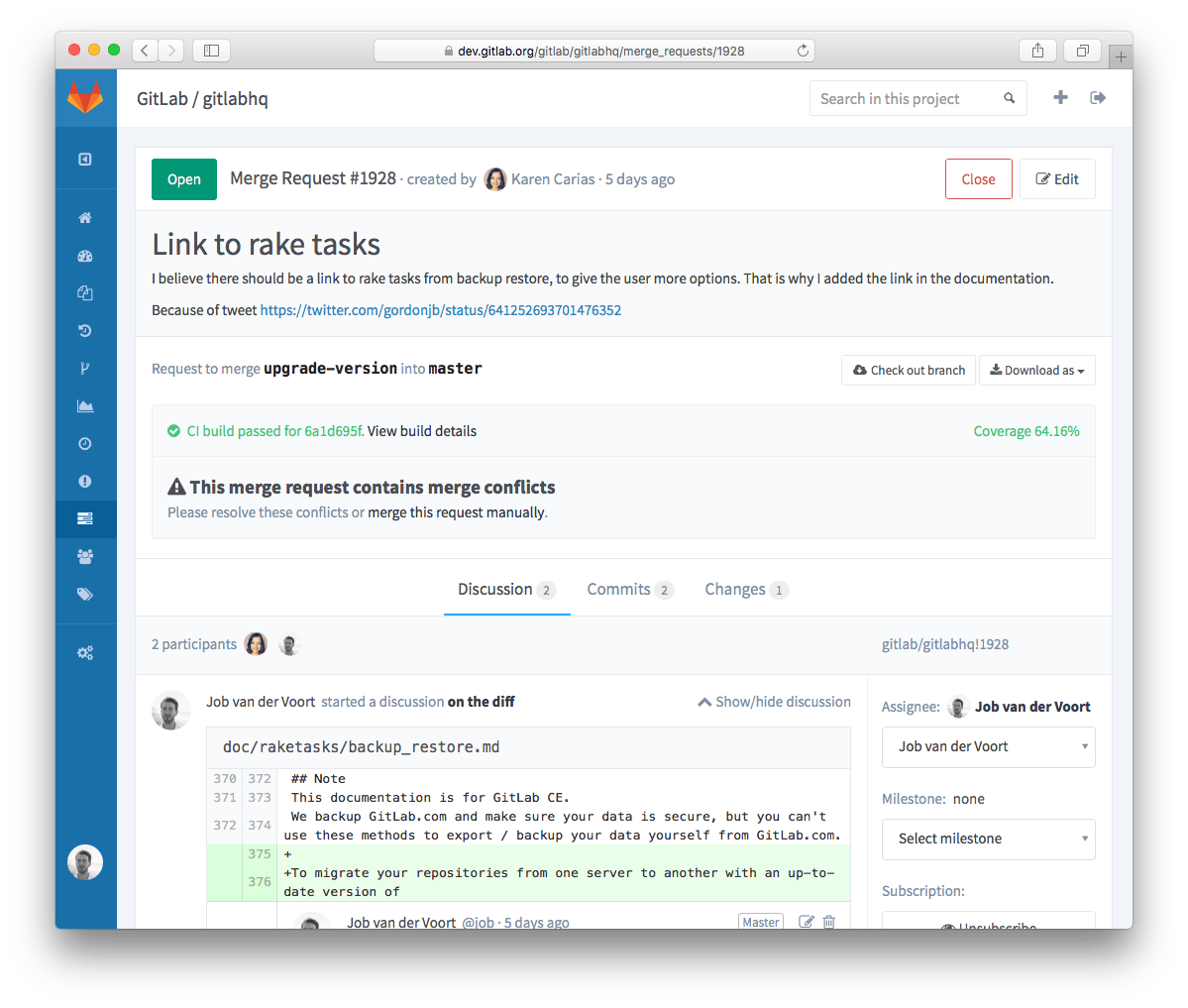Click Check out branch button
This screenshot has width=1188, height=1008.
coord(909,370)
